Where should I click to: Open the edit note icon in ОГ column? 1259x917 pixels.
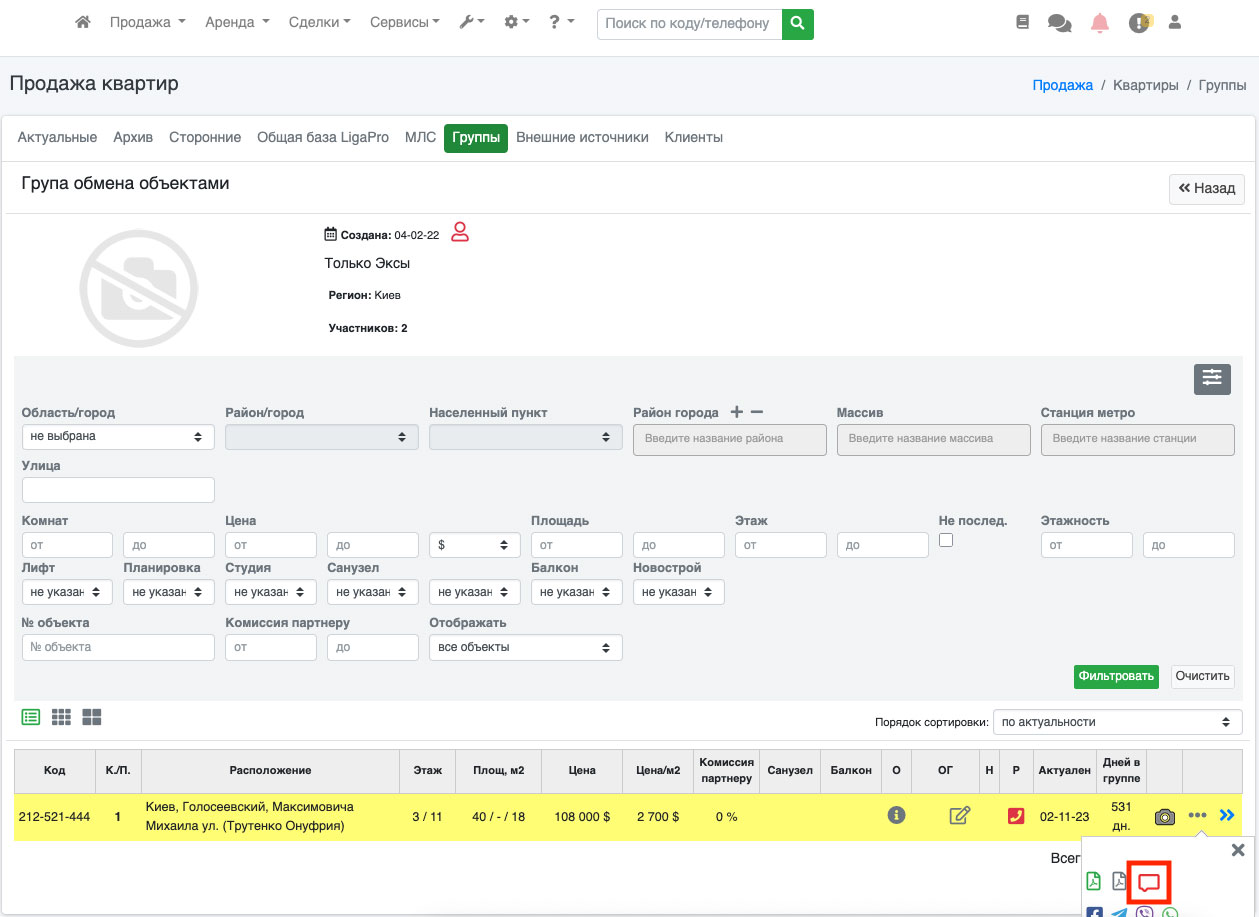pos(959,816)
